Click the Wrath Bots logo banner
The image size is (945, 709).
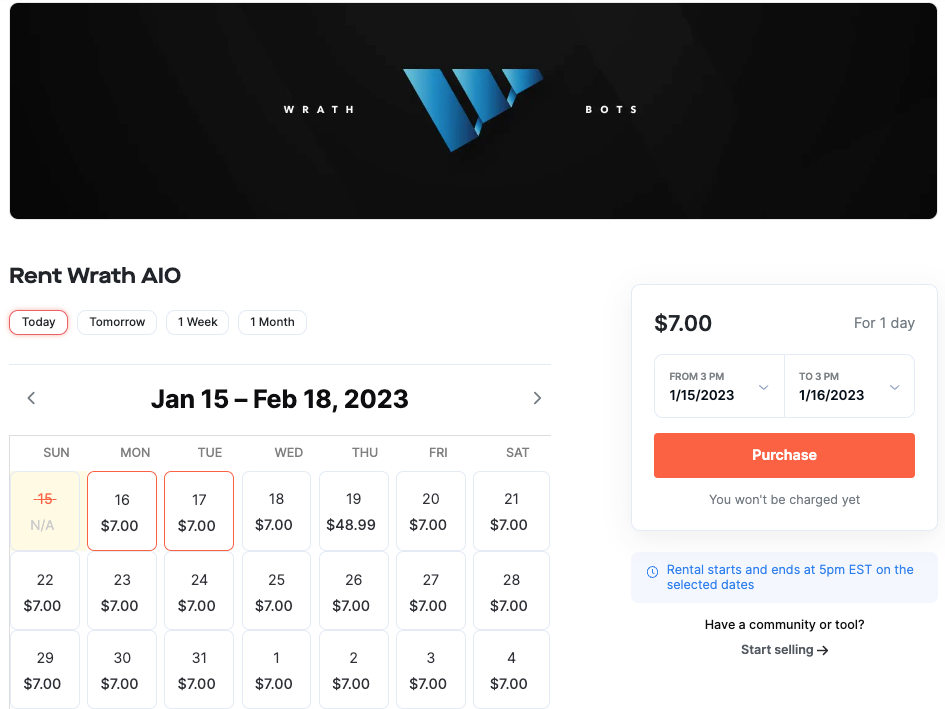point(472,110)
